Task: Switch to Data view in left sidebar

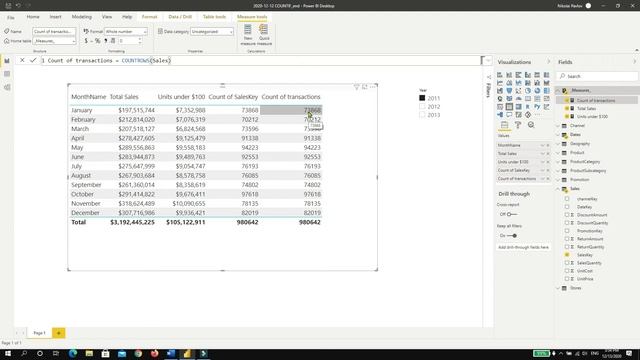Action: [x=7, y=74]
